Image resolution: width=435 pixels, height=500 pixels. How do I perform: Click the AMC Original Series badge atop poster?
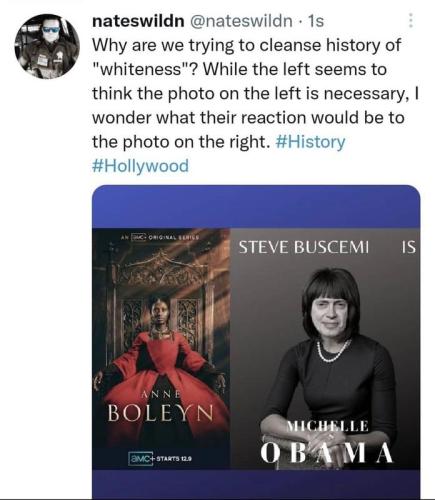point(160,237)
